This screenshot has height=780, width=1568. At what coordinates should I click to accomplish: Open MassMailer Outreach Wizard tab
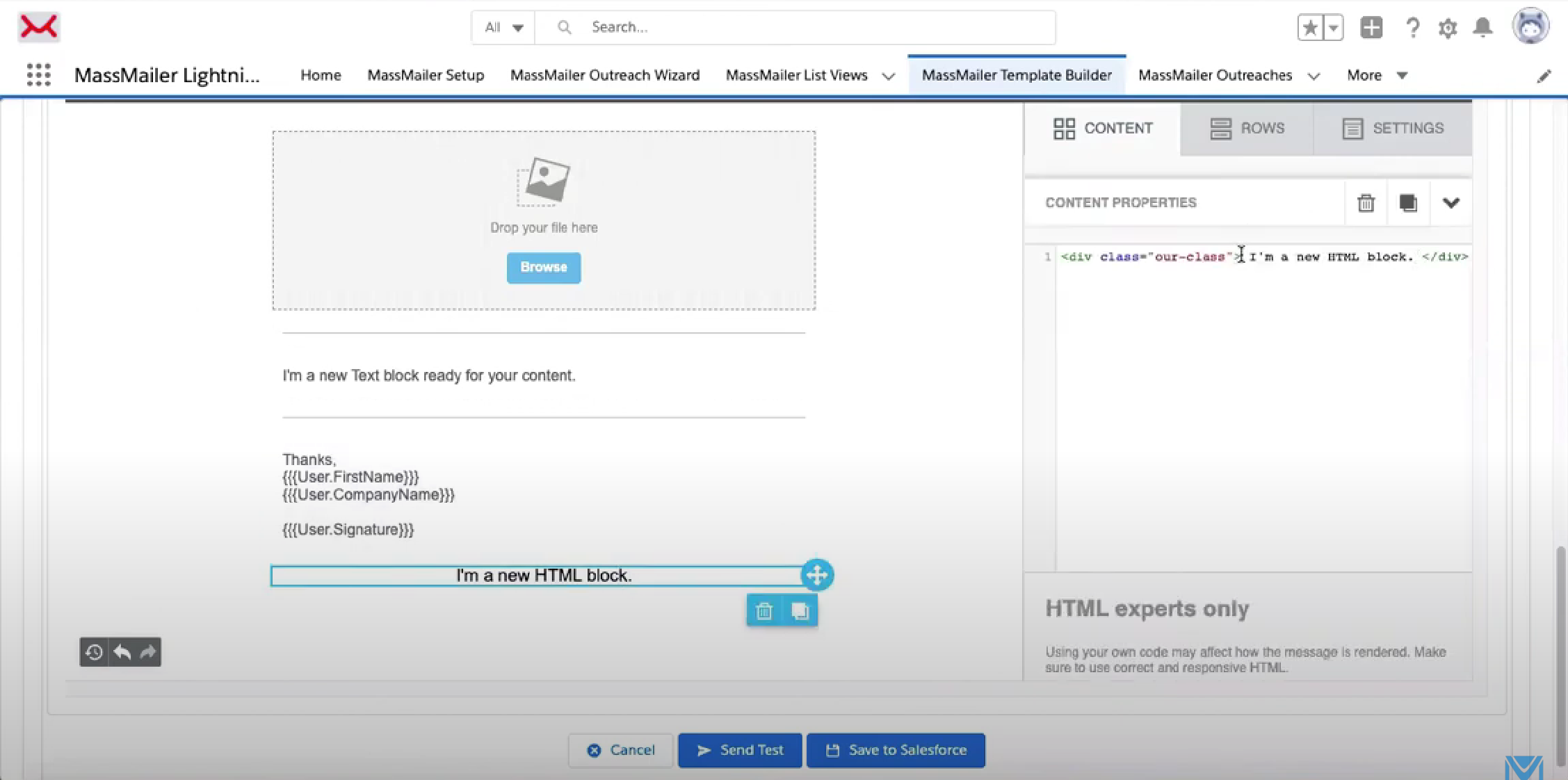coord(605,75)
